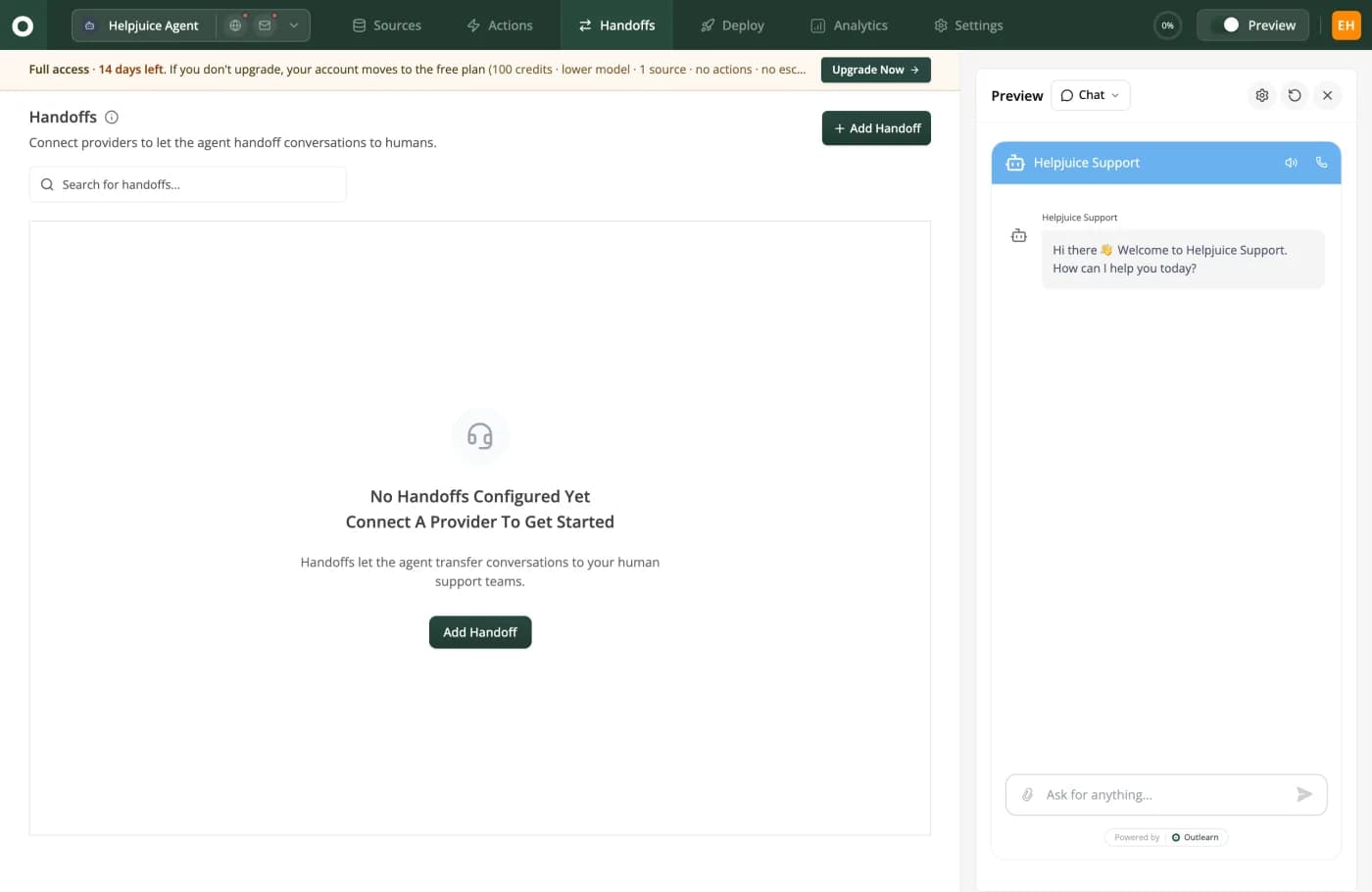Click the Outlearn logo icon in the top-left corner
Screen dimensions: 1372x892
tap(23, 25)
